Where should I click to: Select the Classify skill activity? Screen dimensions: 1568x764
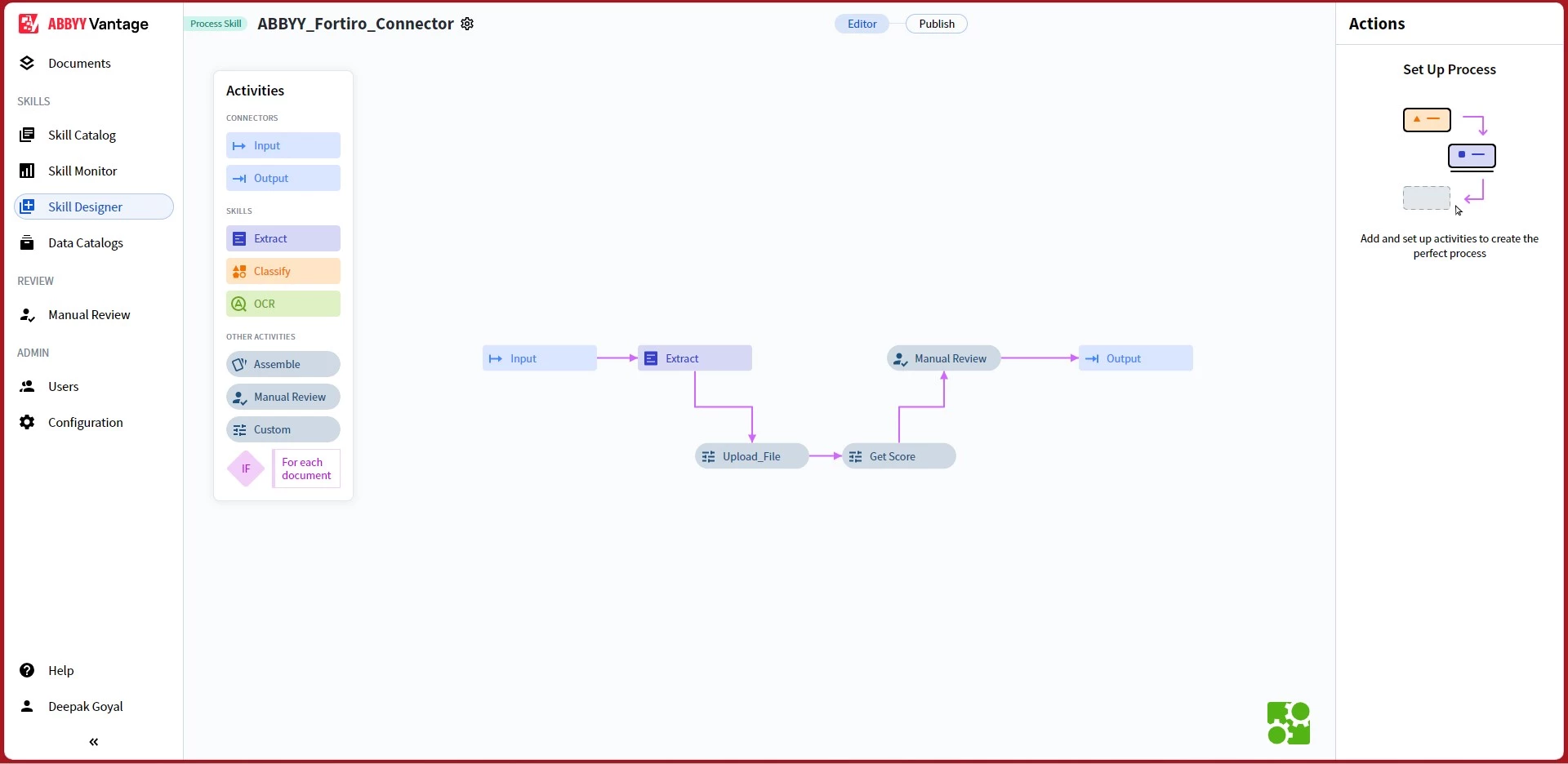coord(283,272)
